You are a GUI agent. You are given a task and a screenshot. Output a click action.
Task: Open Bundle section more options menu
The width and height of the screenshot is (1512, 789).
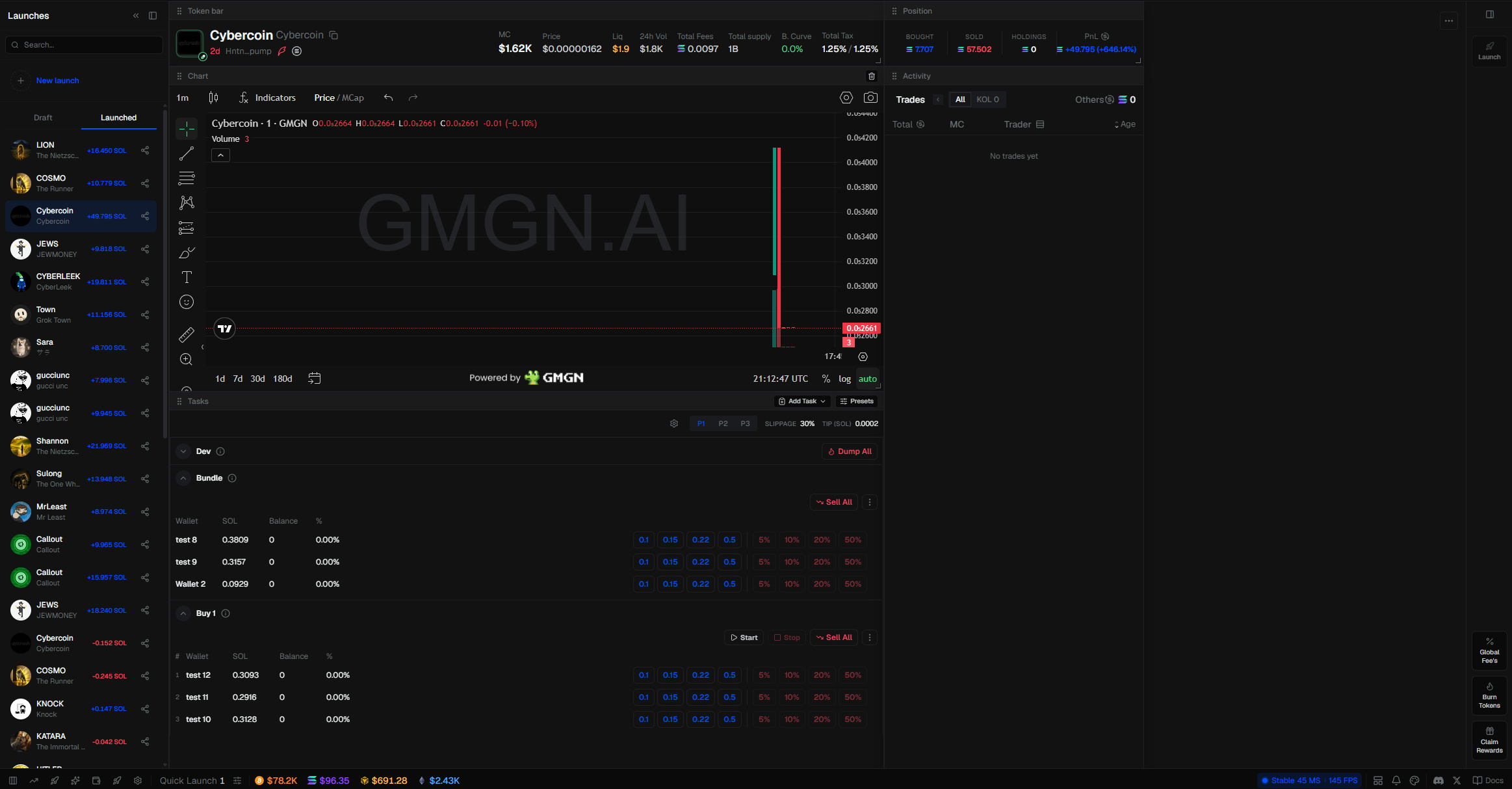pos(869,502)
